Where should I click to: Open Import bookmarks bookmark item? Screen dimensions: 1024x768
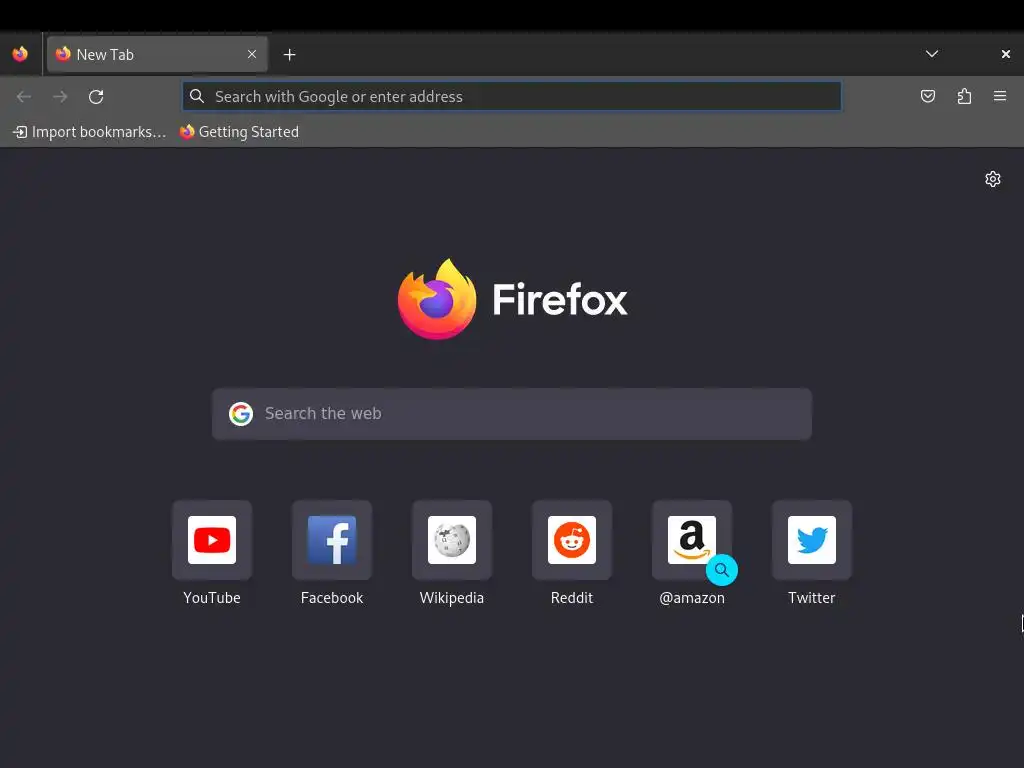click(x=89, y=132)
